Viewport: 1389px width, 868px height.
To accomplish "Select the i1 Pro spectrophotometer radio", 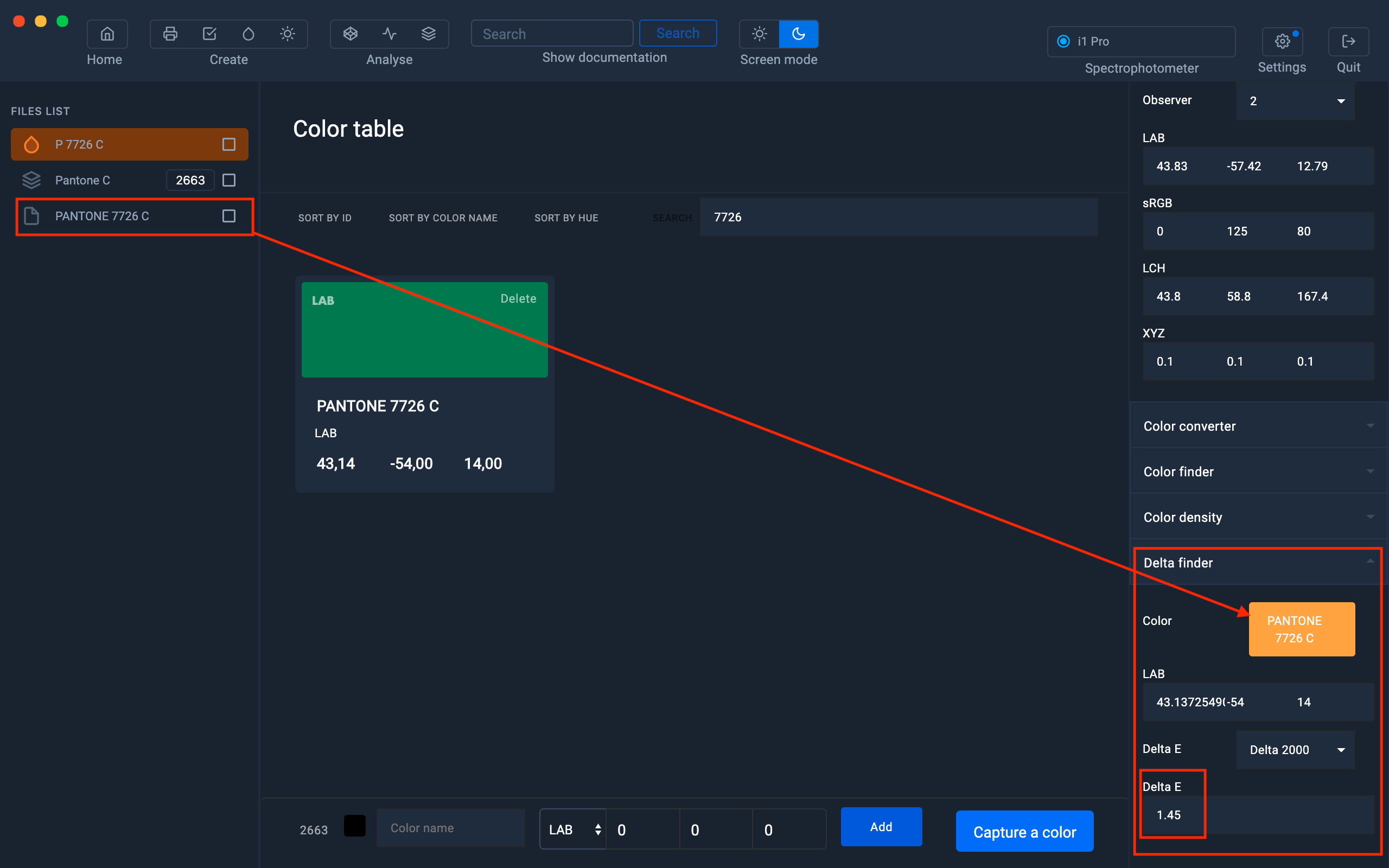I will pyautogui.click(x=1063, y=41).
